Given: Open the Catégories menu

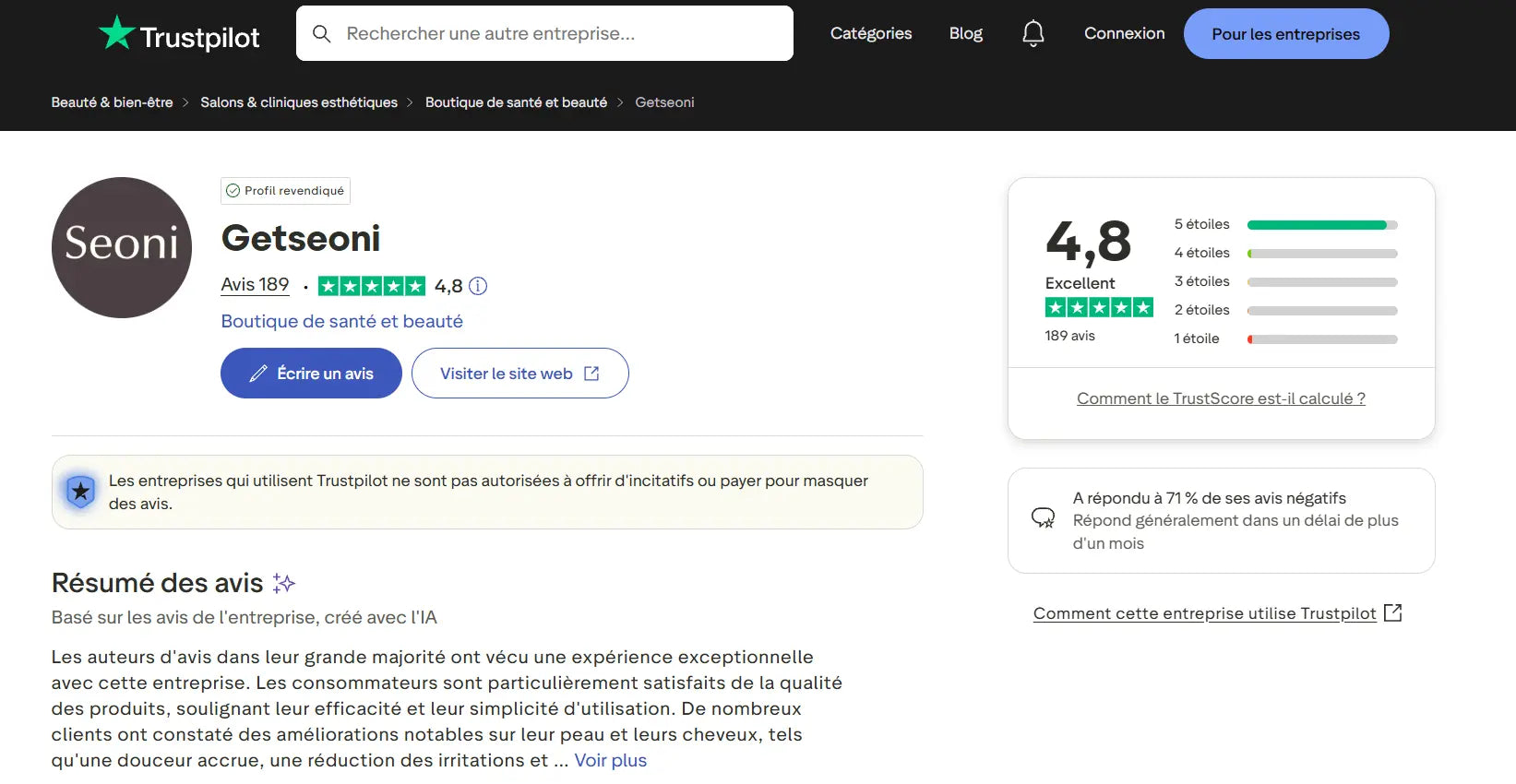Looking at the screenshot, I should pos(870,33).
